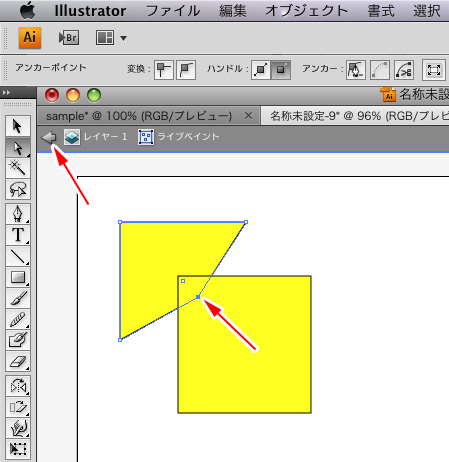The image size is (449, 462).
Task: Click the document layout icon
Action: 105,37
